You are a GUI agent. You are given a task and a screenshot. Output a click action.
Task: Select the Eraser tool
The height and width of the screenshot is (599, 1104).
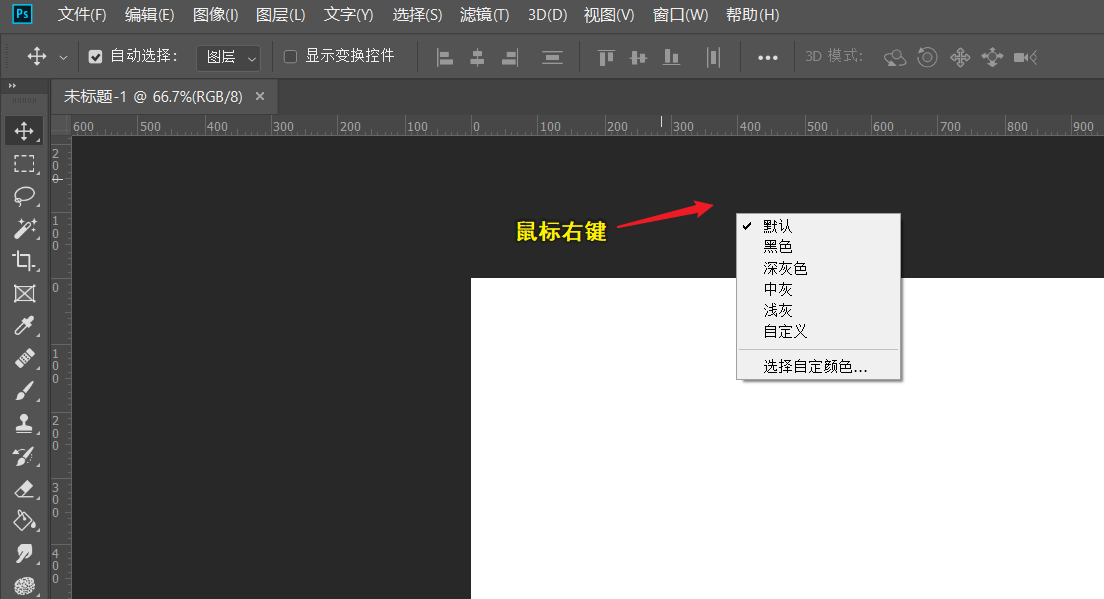pos(25,489)
